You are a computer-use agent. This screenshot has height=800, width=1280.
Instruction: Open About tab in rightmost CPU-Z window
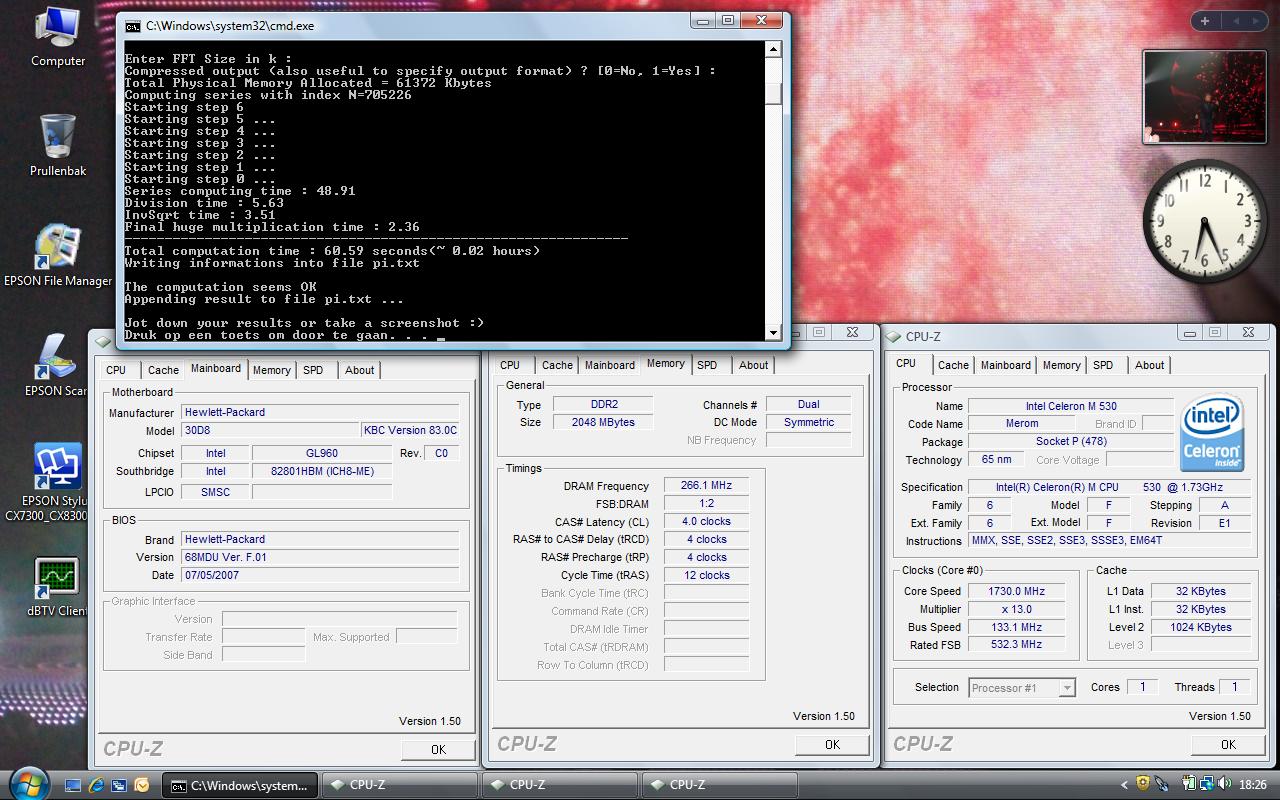1149,365
